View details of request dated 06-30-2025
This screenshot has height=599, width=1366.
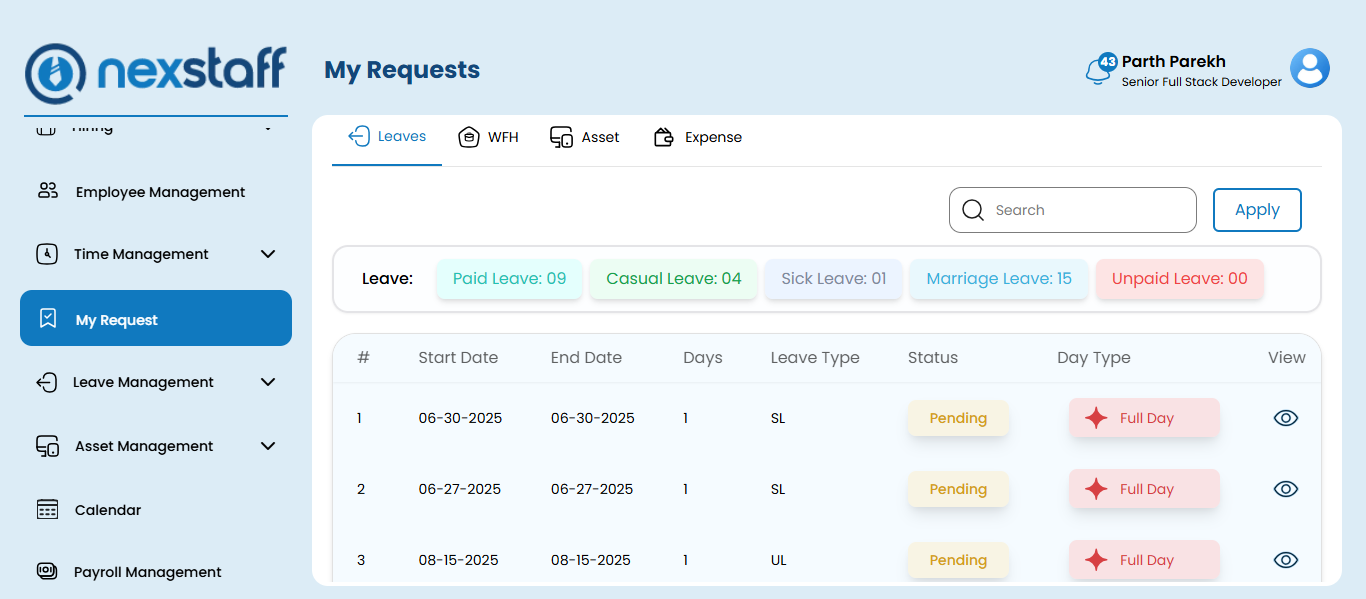tap(1286, 418)
